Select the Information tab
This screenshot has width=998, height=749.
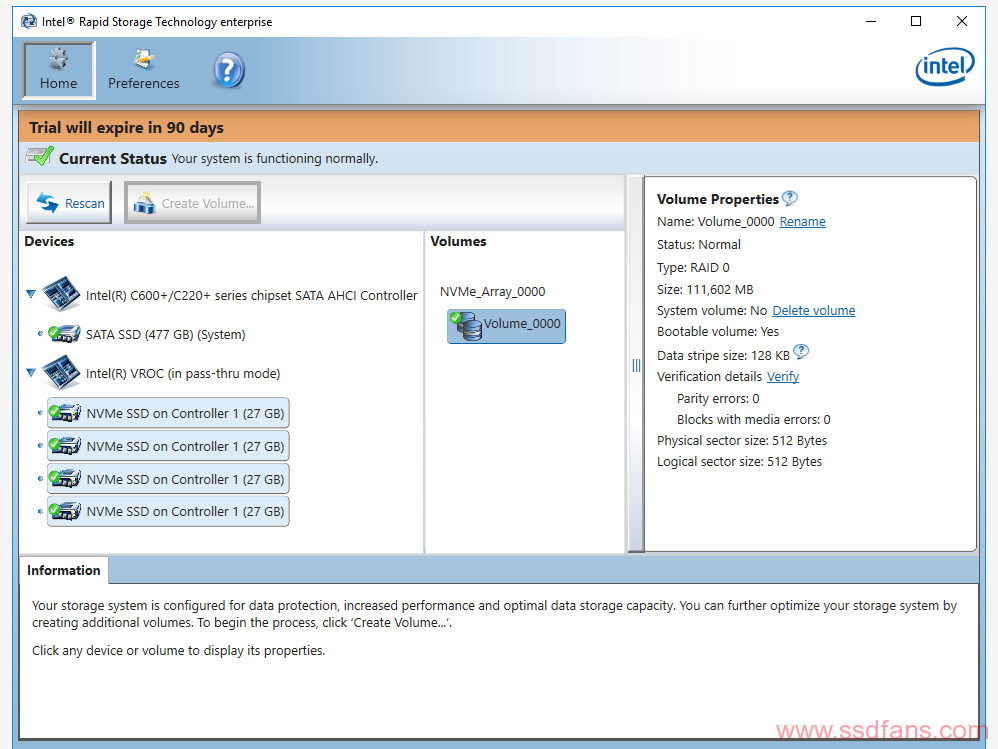(x=64, y=570)
